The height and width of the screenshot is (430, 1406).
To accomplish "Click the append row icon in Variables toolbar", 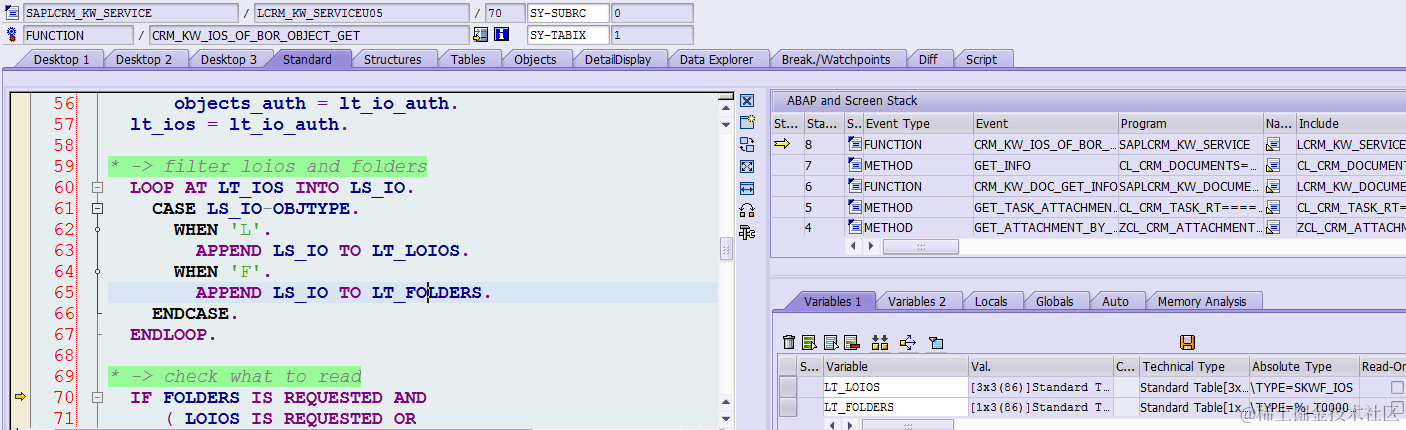I will coord(809,343).
